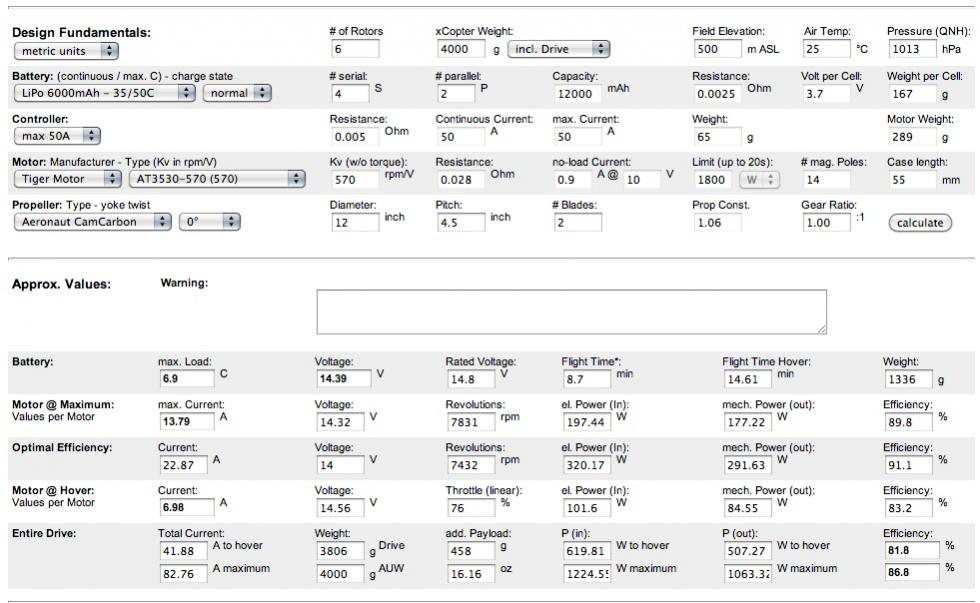This screenshot has height=603, width=980.
Task: Click inside the Warning text area
Action: coord(571,312)
